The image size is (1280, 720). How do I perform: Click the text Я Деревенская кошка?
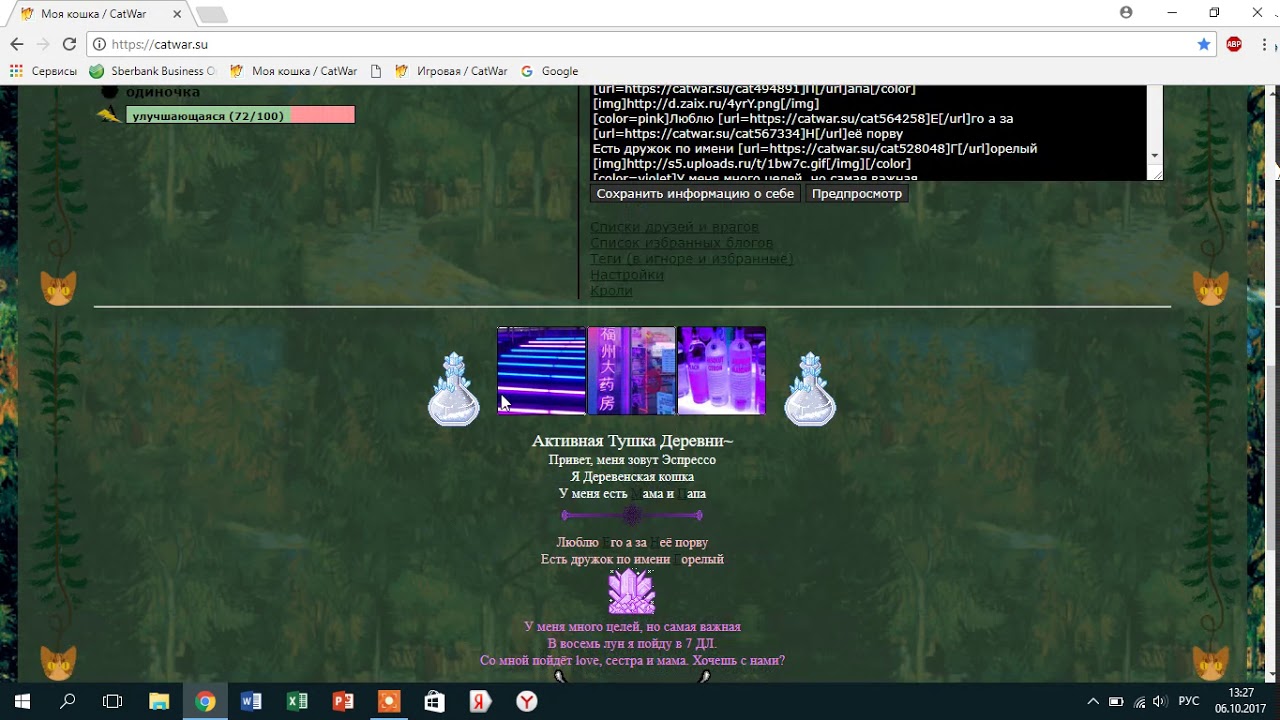coord(632,477)
